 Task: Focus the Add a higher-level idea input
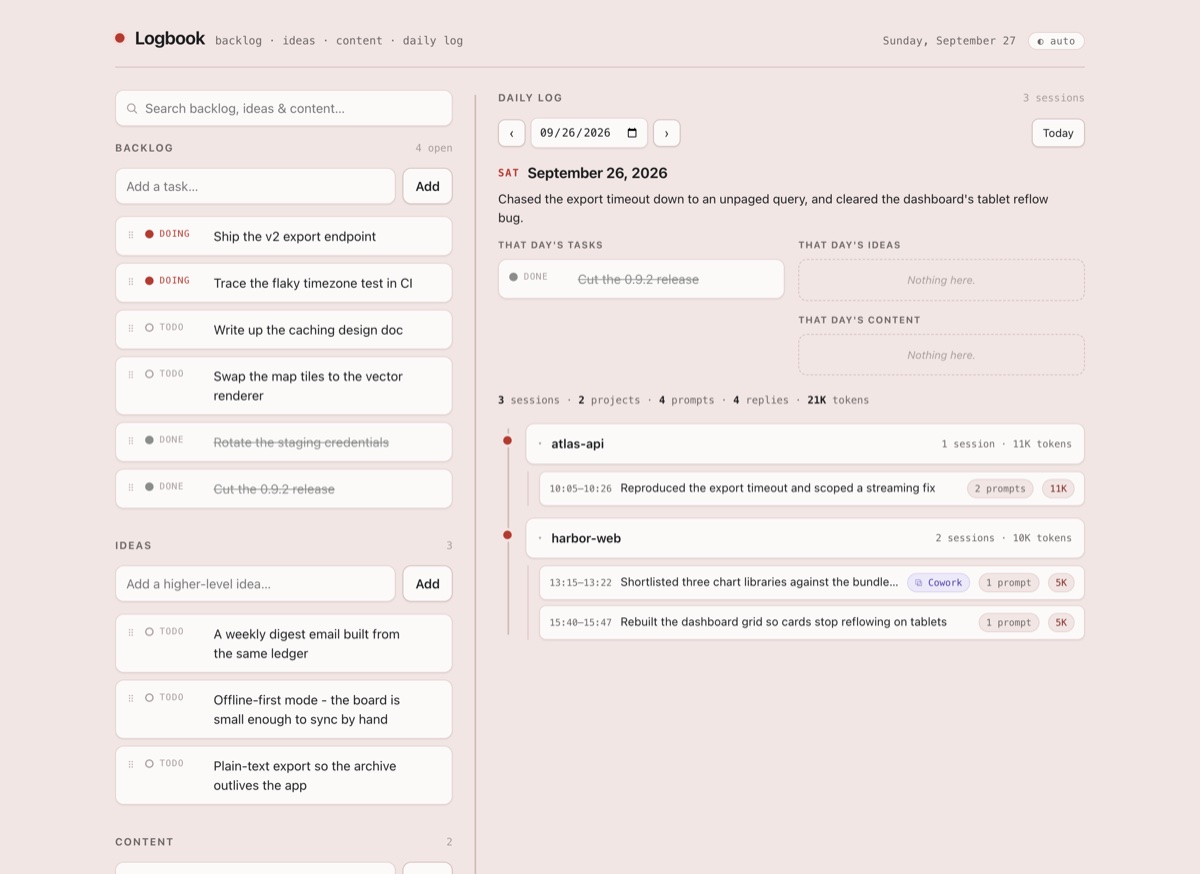(x=255, y=584)
